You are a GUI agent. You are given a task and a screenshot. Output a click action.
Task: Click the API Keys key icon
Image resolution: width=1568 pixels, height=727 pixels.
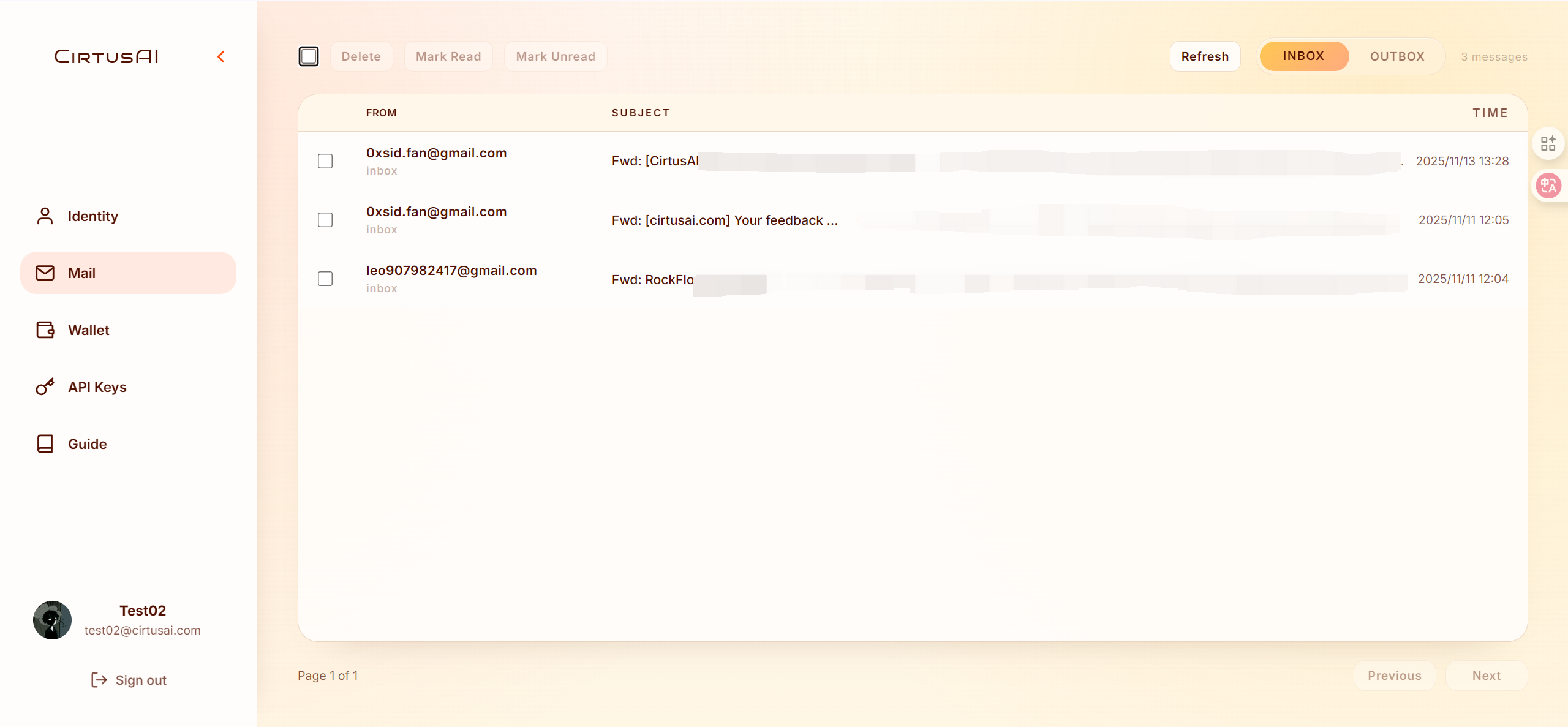click(x=45, y=386)
